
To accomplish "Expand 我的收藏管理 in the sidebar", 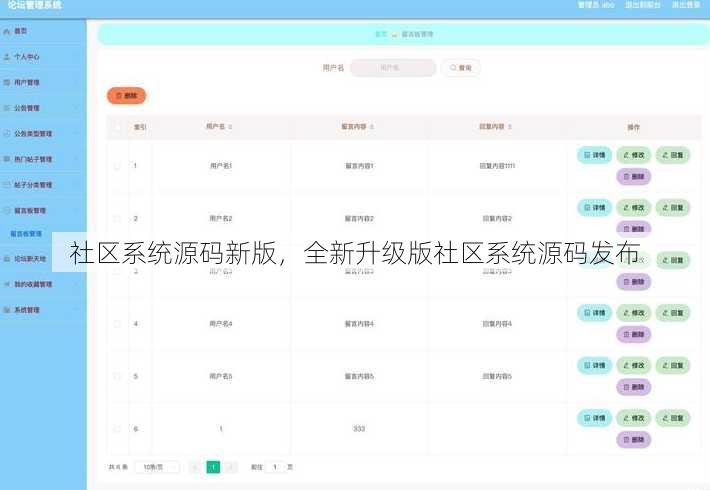I will tap(43, 284).
